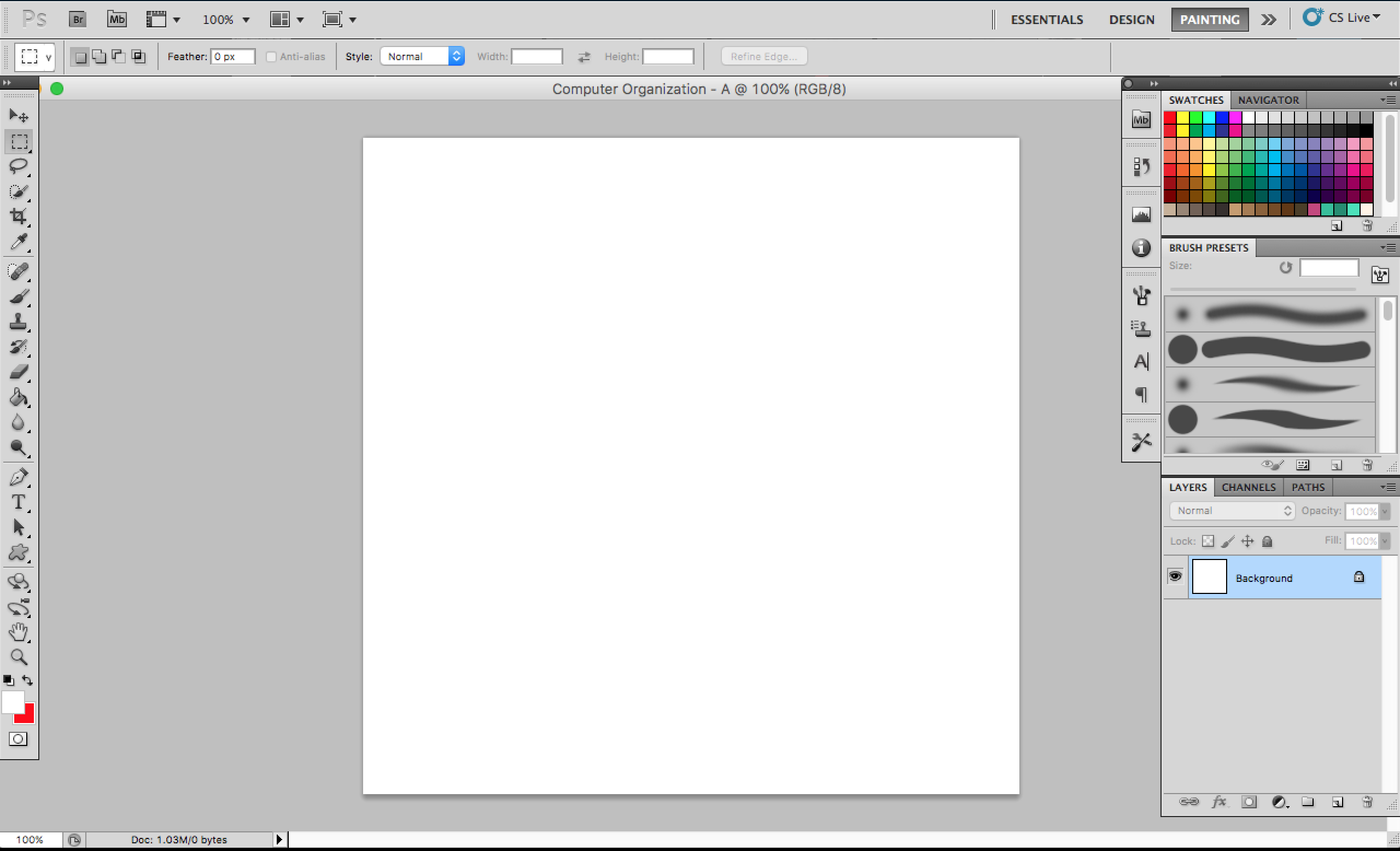Select the Lasso tool
The image size is (1400, 851).
pos(18,166)
